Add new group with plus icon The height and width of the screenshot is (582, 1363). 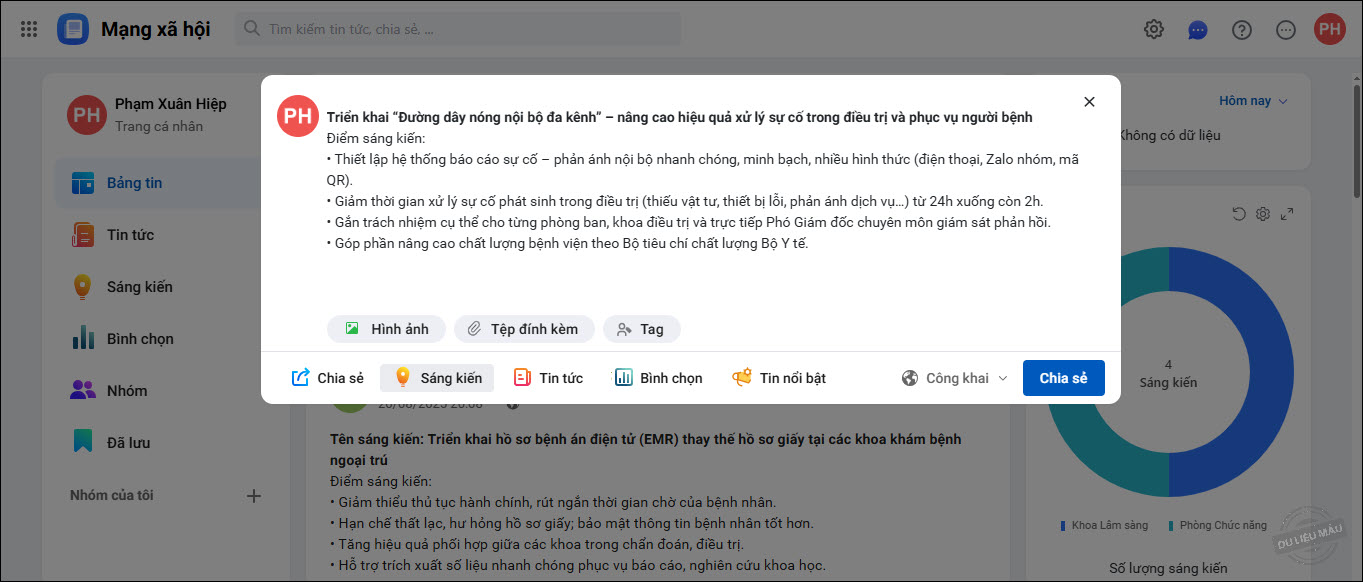tap(254, 495)
